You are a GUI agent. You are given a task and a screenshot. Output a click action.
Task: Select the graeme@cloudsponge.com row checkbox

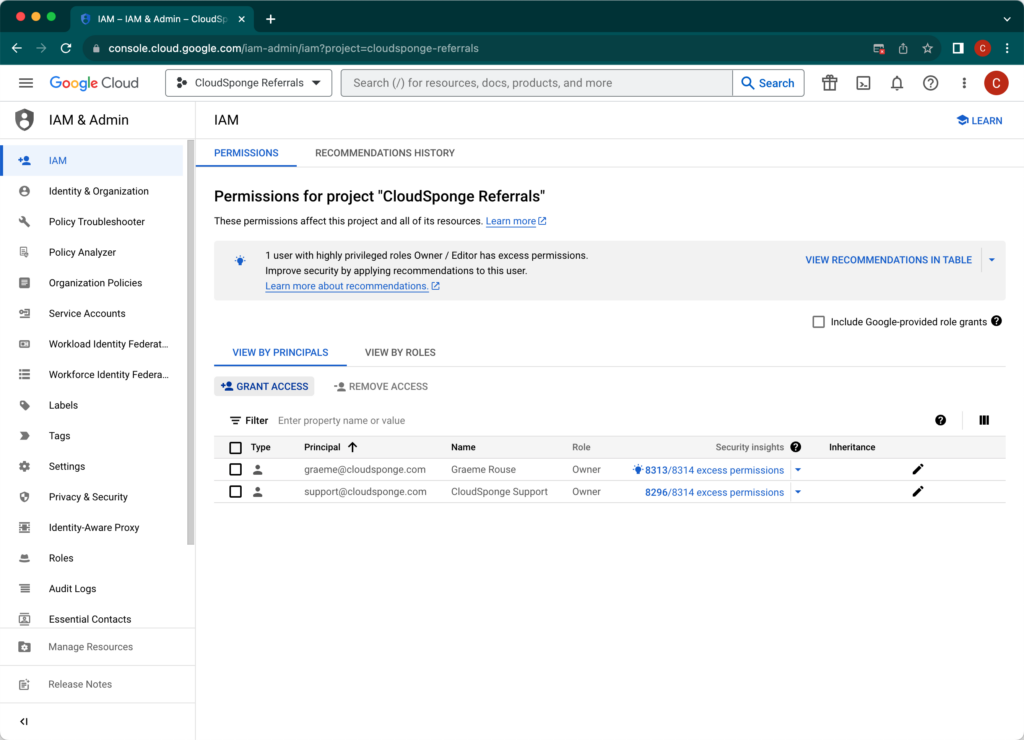pos(236,469)
